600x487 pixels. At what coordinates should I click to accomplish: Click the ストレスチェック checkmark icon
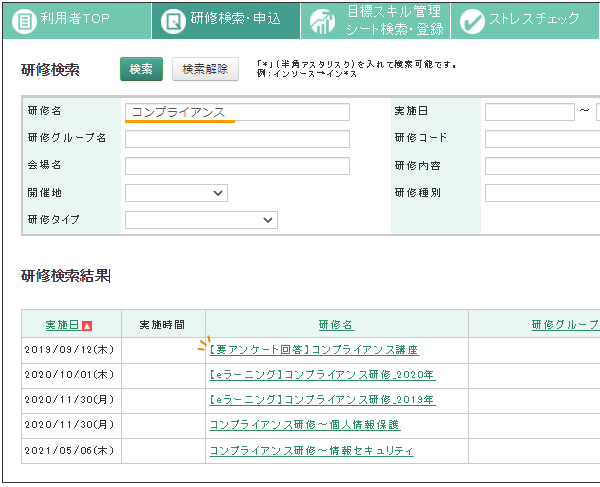472,22
